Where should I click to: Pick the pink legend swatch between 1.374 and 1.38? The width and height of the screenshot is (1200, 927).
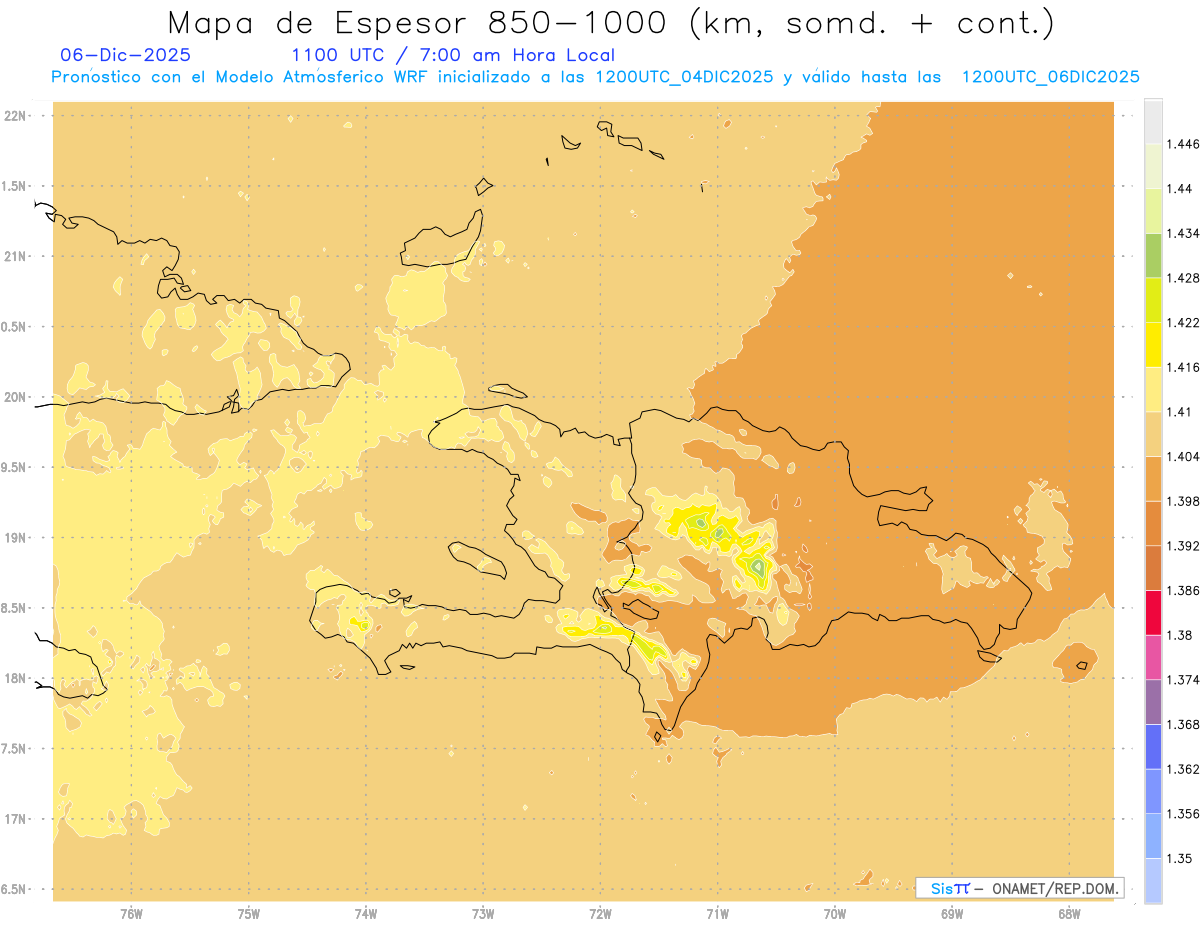pos(1153,658)
